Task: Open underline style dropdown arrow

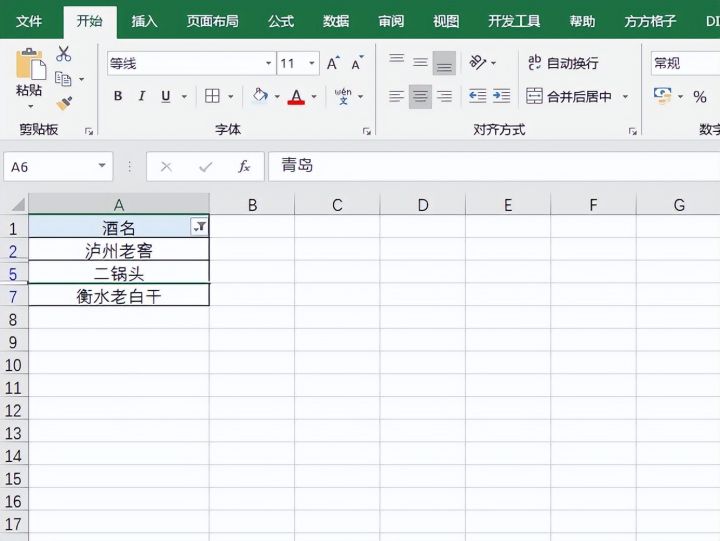Action: point(184,96)
